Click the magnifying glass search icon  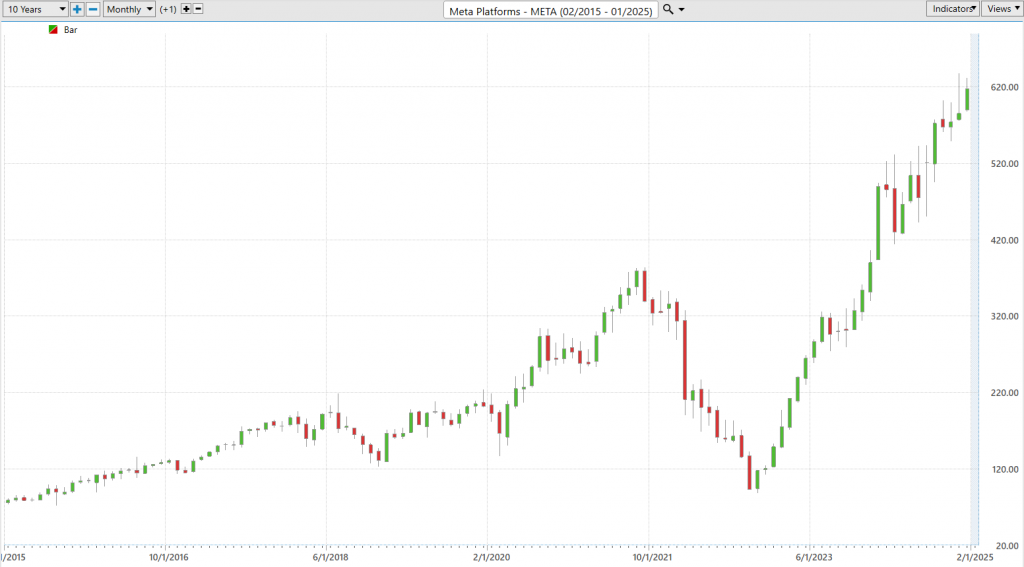click(667, 9)
